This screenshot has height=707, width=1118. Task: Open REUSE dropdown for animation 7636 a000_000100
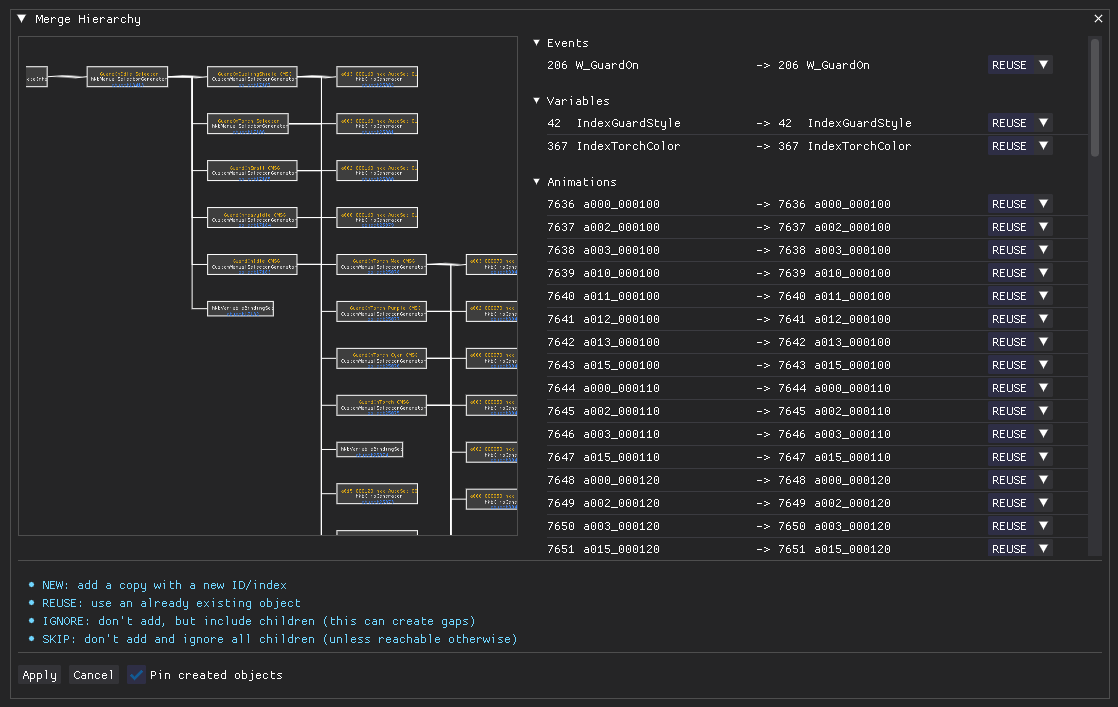[x=1019, y=204]
